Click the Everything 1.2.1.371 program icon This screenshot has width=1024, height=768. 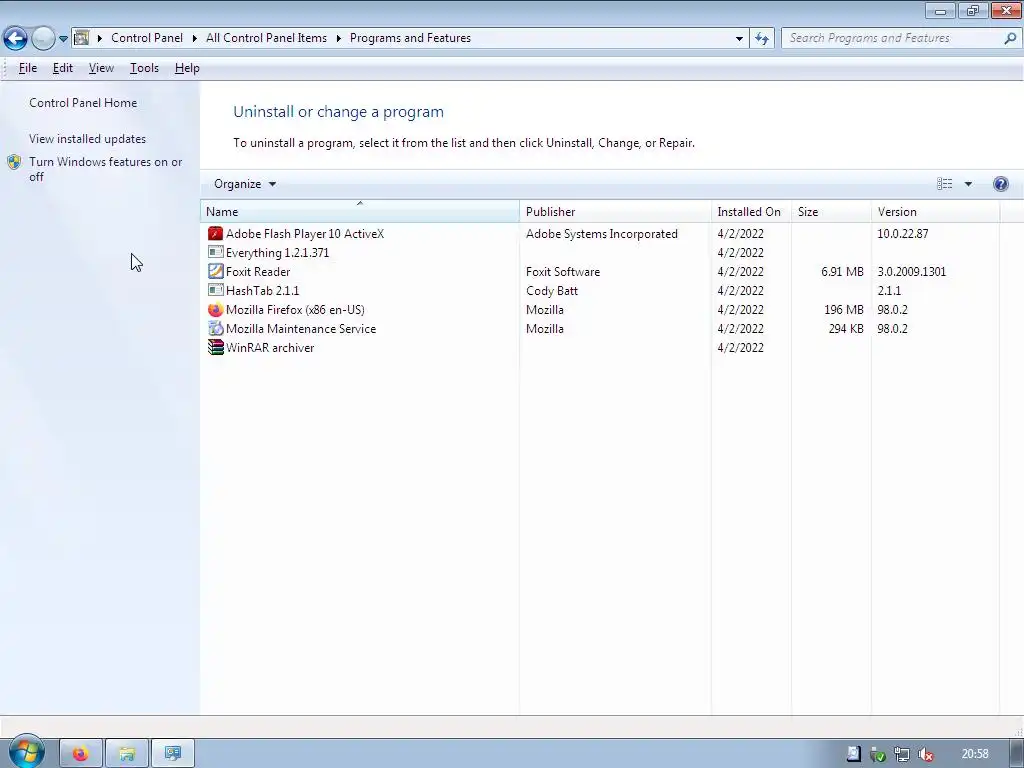(x=215, y=252)
